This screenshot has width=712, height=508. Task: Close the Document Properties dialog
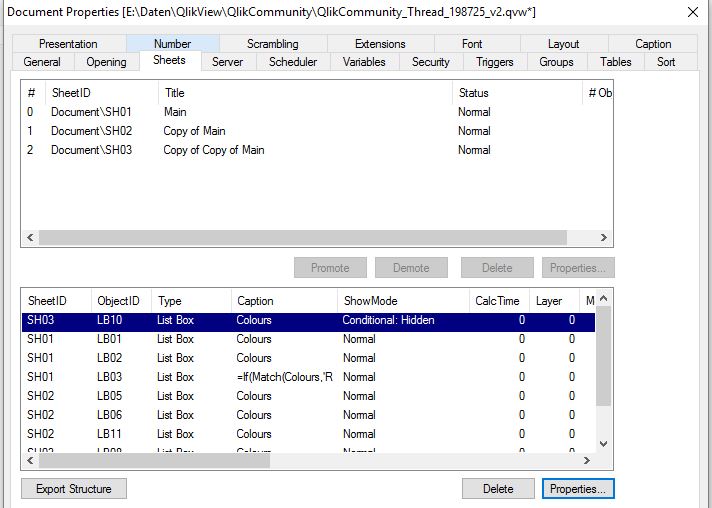tap(693, 12)
